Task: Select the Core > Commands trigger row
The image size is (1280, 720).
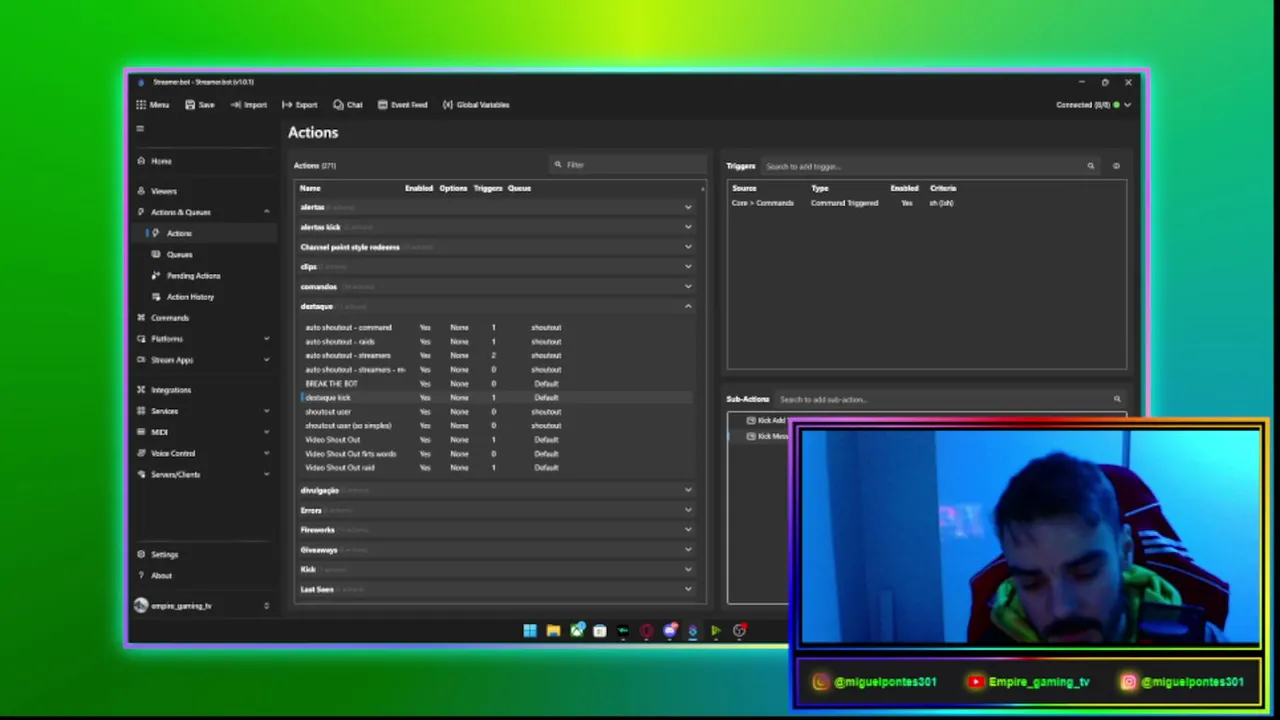Action: (x=926, y=203)
